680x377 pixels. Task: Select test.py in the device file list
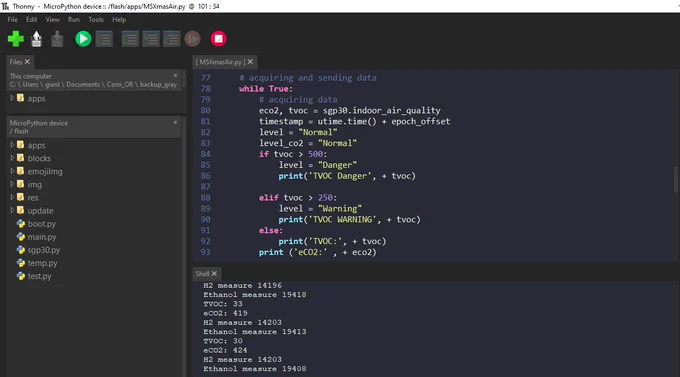[39, 276]
